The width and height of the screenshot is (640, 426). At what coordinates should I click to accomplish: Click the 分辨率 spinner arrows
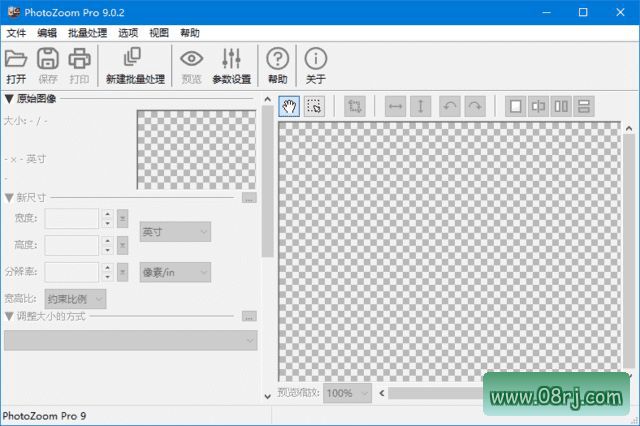pyautogui.click(x=107, y=272)
